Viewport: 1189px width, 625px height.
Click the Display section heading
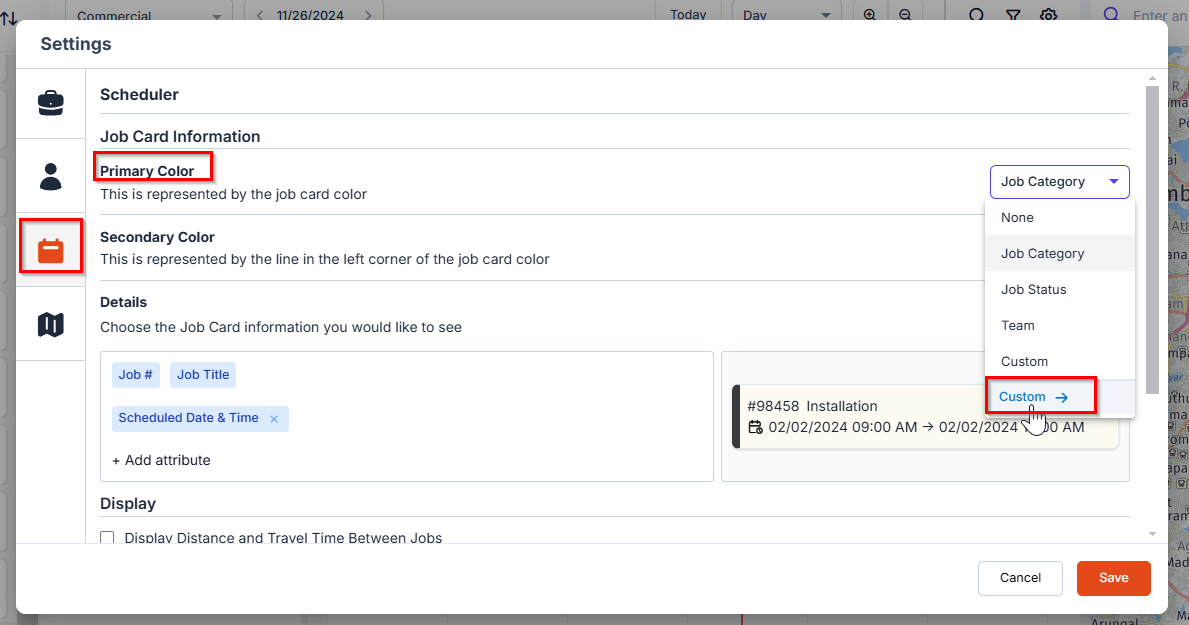coord(128,504)
